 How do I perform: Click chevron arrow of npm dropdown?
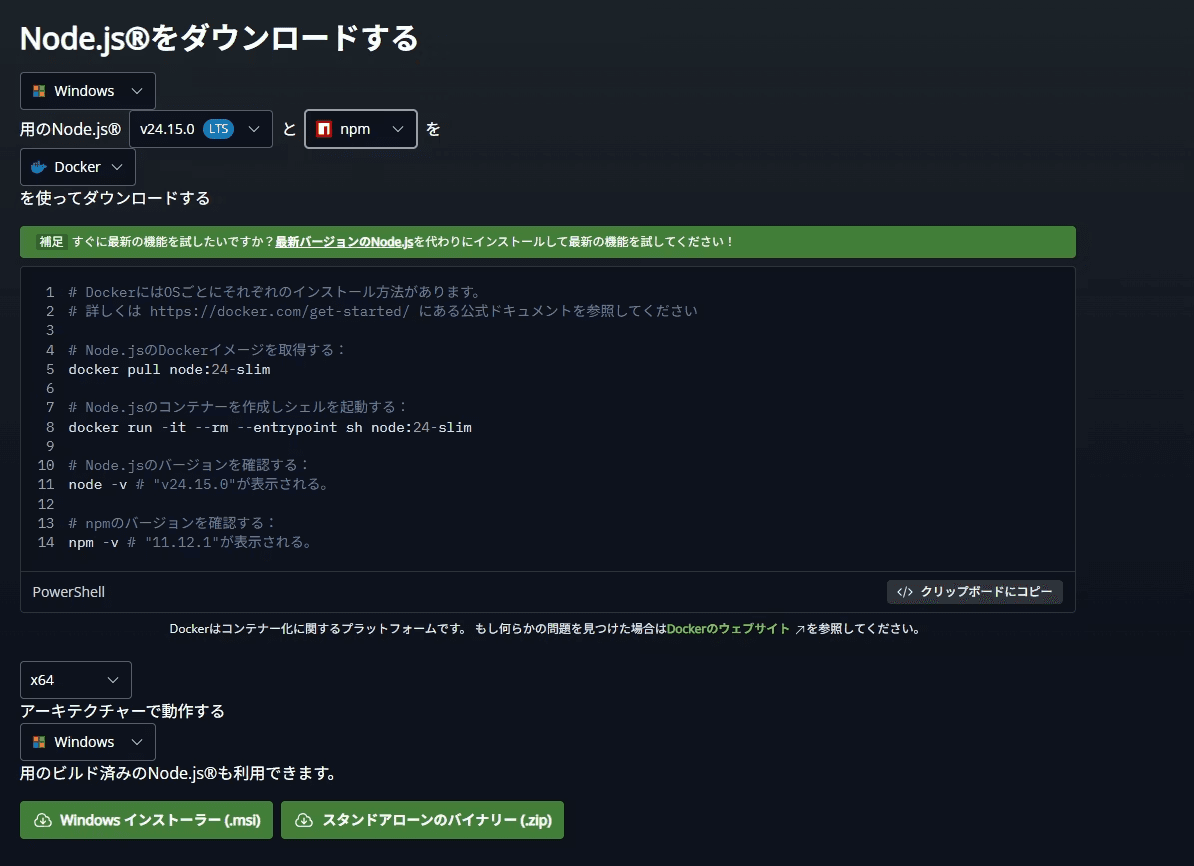click(397, 129)
